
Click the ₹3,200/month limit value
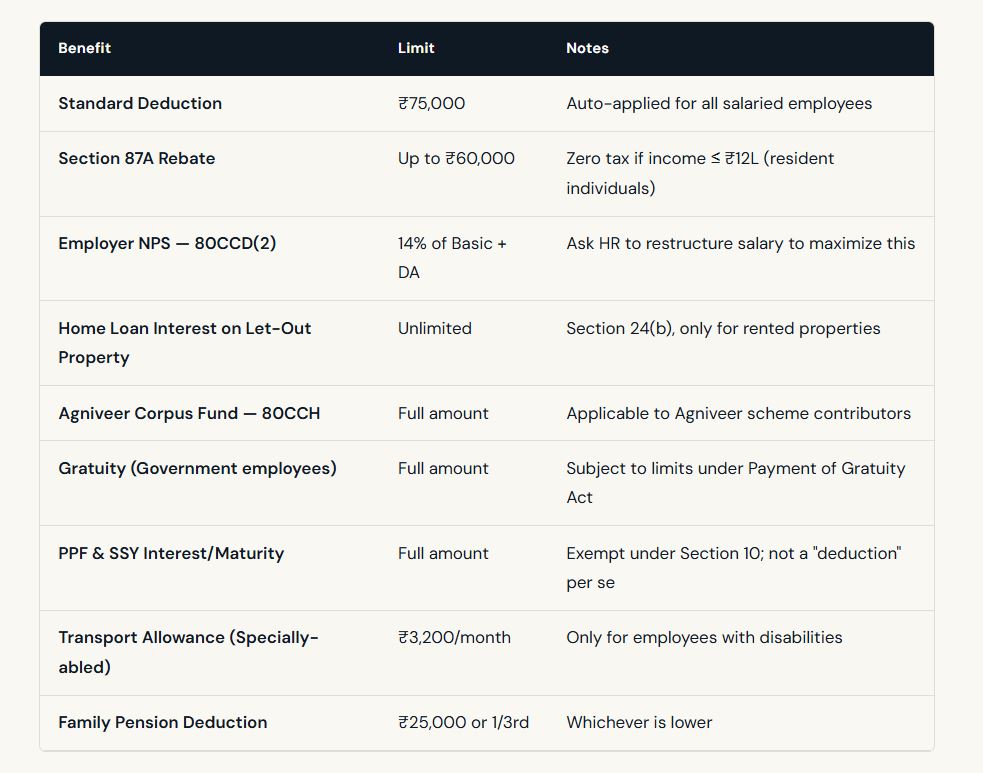(x=454, y=637)
